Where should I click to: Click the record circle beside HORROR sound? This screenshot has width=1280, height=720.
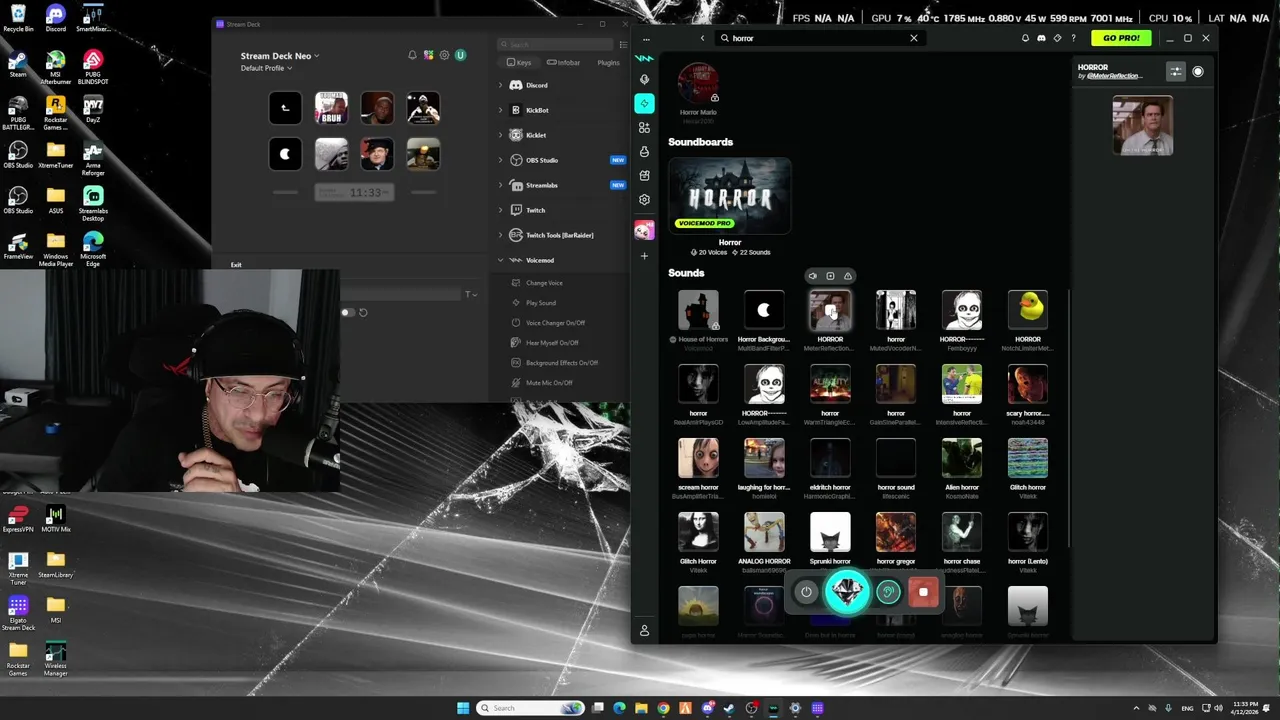[1198, 72]
